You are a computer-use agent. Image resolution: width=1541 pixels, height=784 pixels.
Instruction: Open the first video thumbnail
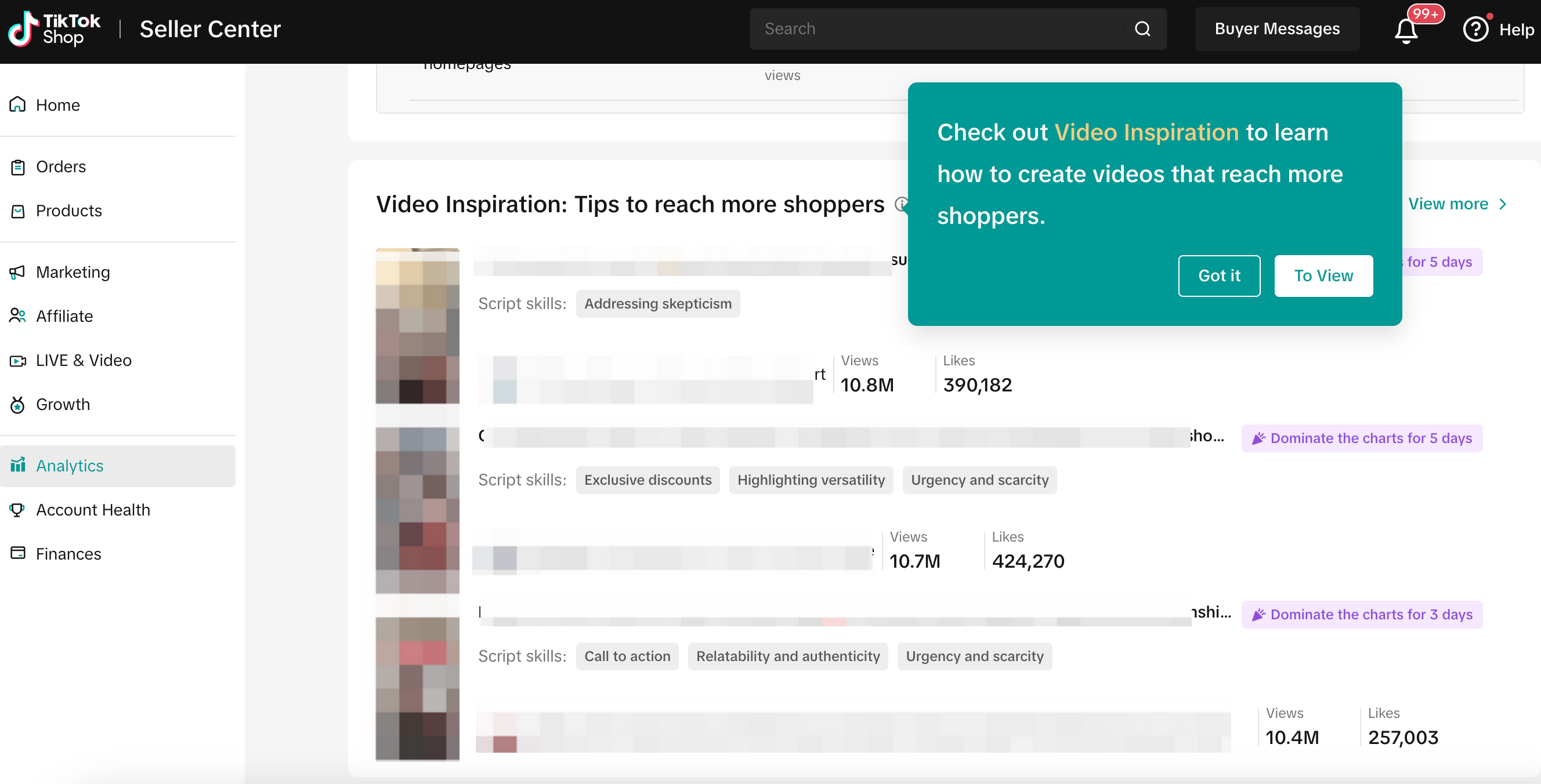417,326
